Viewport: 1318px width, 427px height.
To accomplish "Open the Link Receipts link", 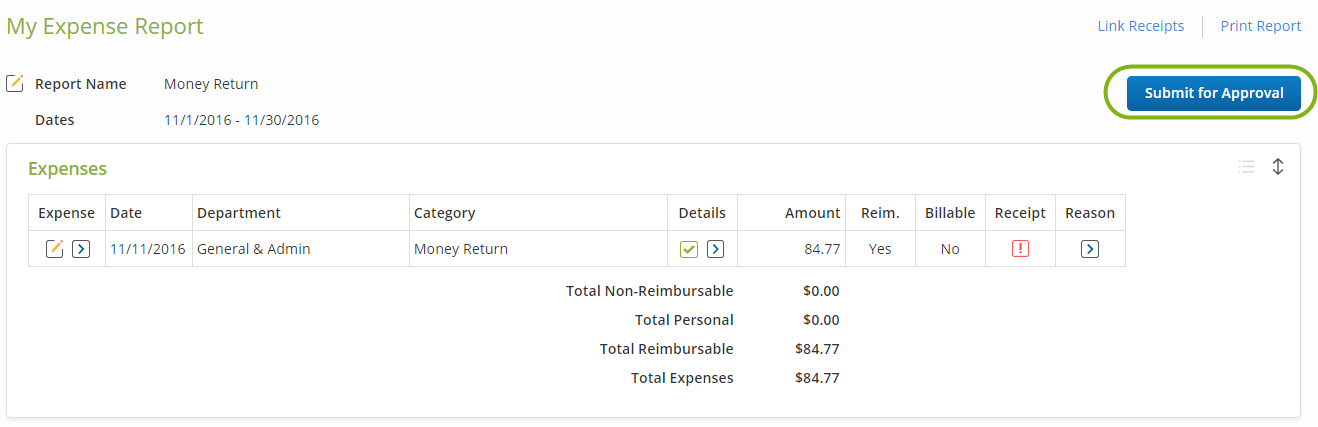I will pyautogui.click(x=1141, y=26).
